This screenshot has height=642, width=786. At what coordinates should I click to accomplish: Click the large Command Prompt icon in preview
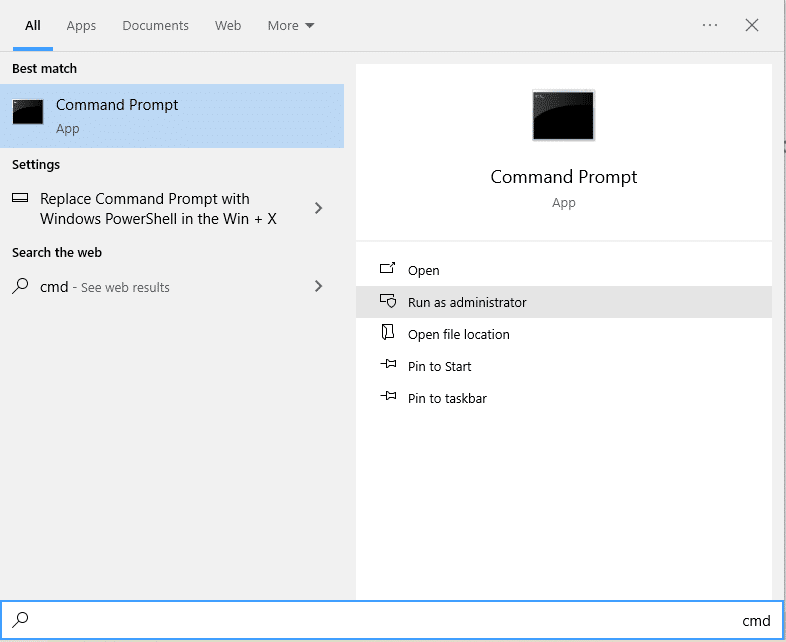tap(564, 115)
